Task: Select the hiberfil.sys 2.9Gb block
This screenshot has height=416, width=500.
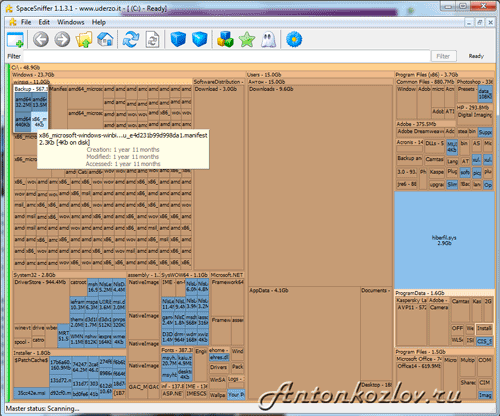Action: click(x=444, y=240)
